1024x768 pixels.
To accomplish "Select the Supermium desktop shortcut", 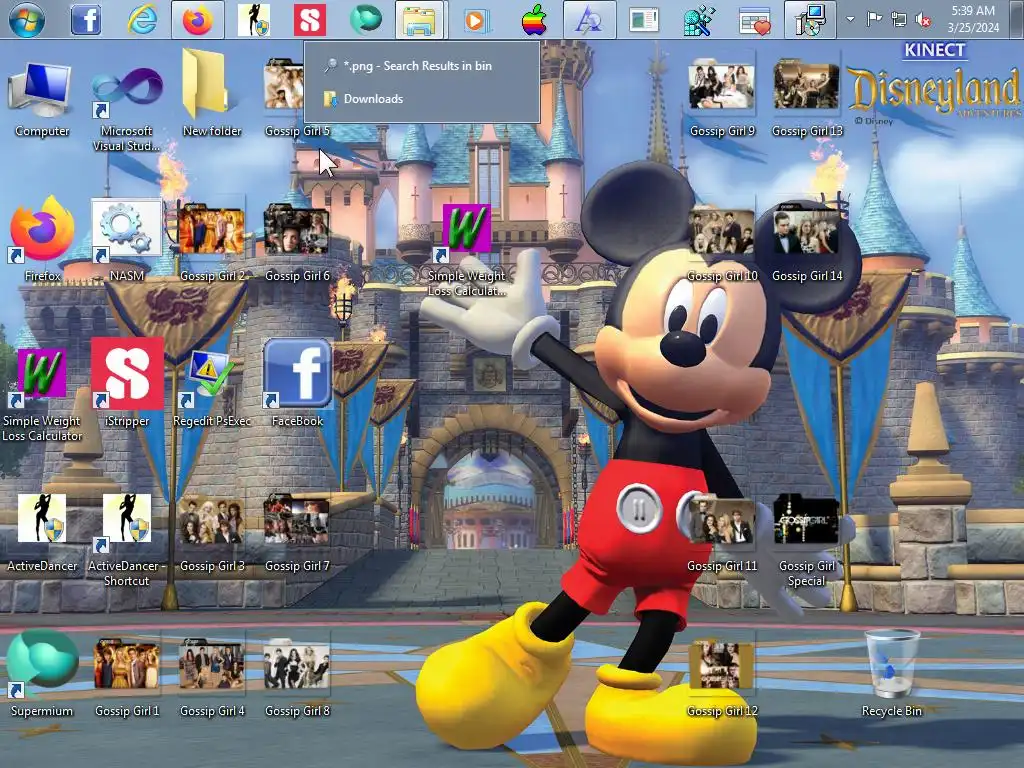I will 42,674.
